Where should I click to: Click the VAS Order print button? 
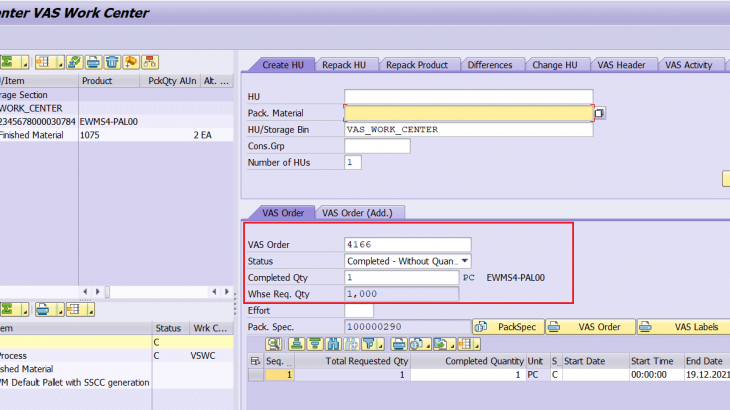590,327
